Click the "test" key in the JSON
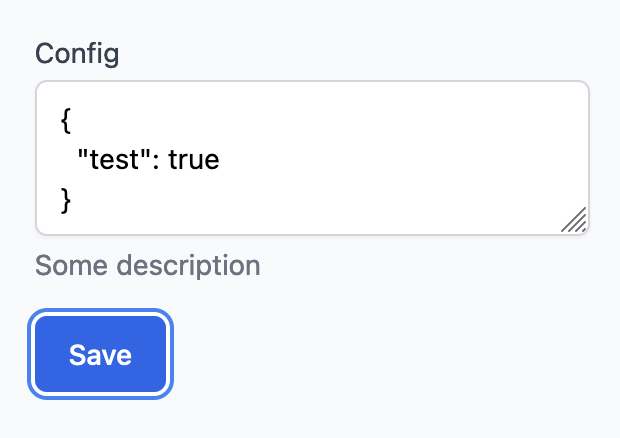Screen dimensions: 620x438 click(105, 159)
